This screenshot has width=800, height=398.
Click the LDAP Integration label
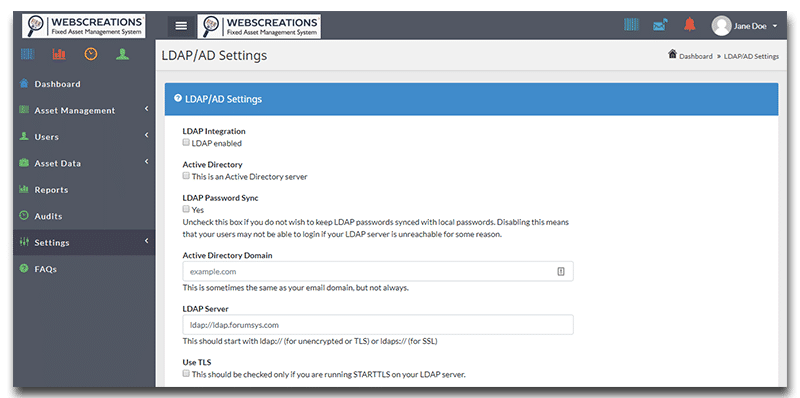click(x=214, y=131)
